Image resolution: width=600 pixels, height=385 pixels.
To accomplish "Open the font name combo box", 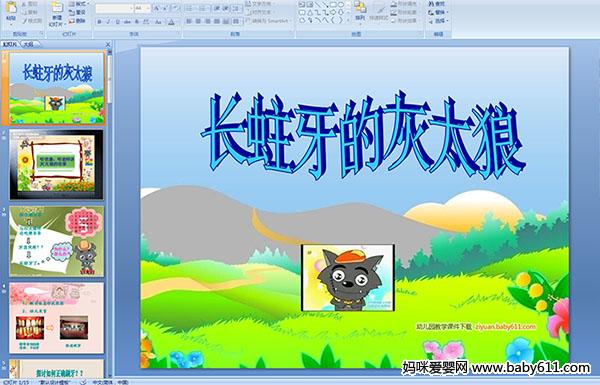I will coord(114,8).
